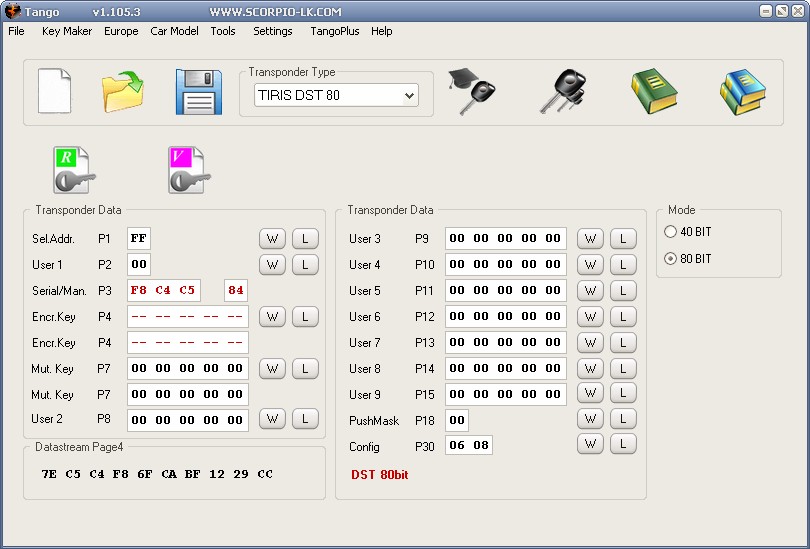Click the Sel.Addr. P1 field showing FF
Screen dimensions: 810x549
click(139, 239)
